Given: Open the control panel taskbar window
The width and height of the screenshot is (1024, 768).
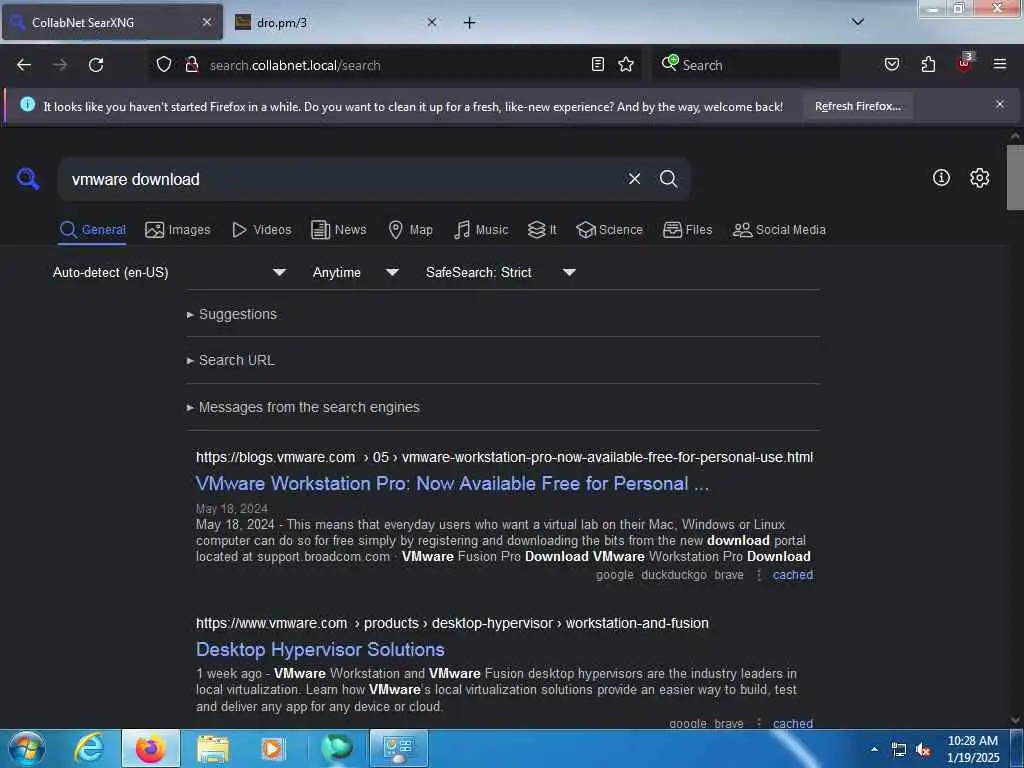Looking at the screenshot, I should coord(399,748).
